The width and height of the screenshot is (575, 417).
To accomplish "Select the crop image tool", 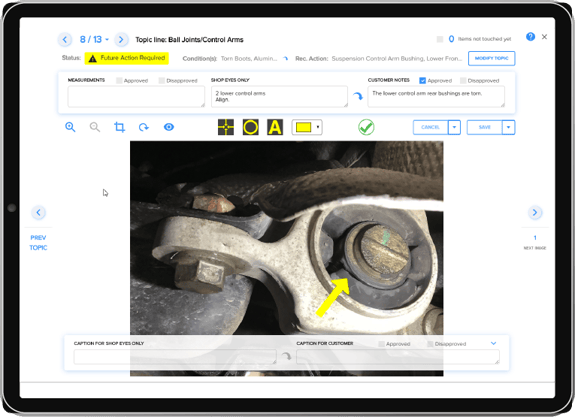I will click(120, 127).
